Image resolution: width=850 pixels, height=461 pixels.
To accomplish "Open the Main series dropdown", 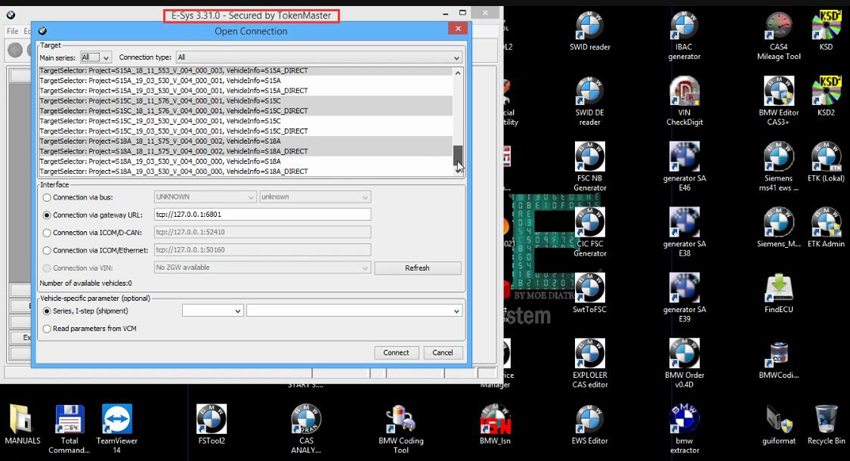I will 95,57.
